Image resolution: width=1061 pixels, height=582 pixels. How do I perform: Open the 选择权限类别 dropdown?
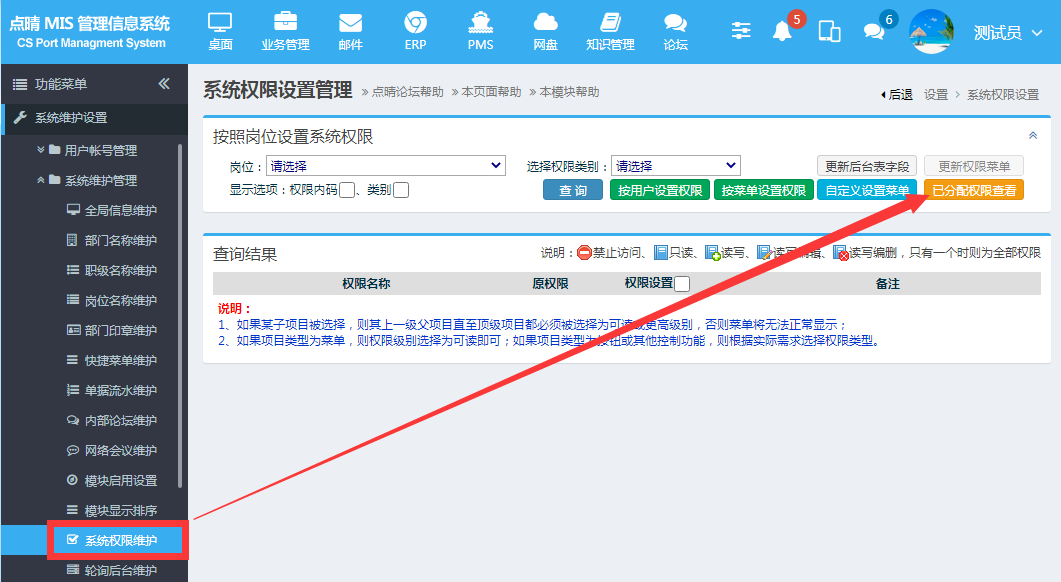click(675, 166)
